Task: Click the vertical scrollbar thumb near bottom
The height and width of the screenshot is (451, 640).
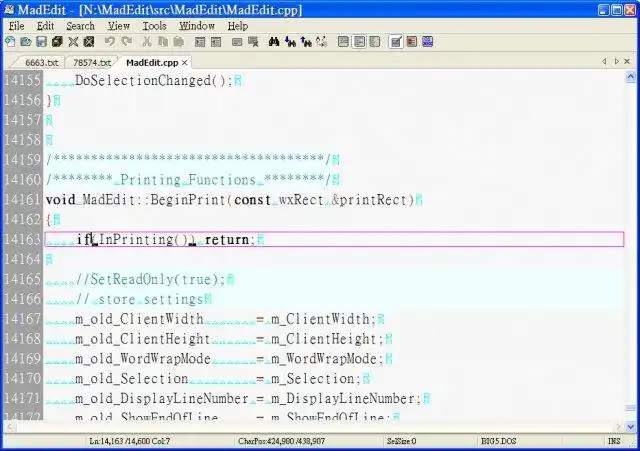Action: coord(631,409)
